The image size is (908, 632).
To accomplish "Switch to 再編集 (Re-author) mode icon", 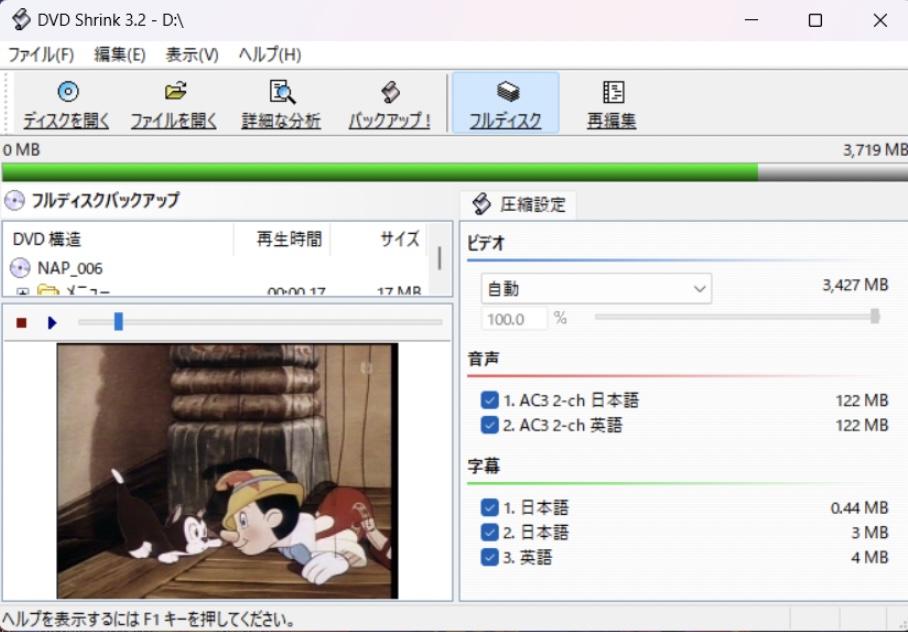I will pyautogui.click(x=612, y=93).
